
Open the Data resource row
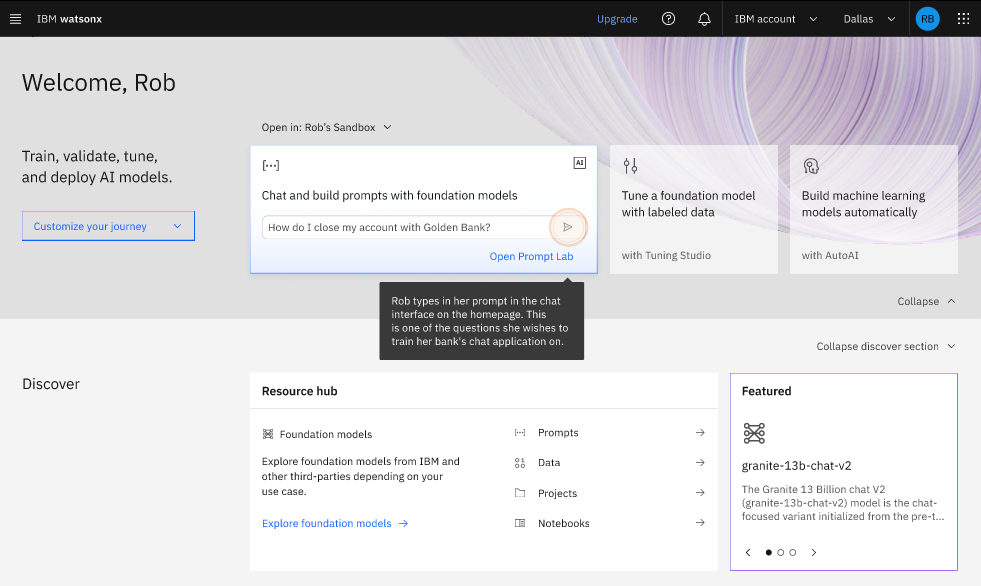(610, 463)
